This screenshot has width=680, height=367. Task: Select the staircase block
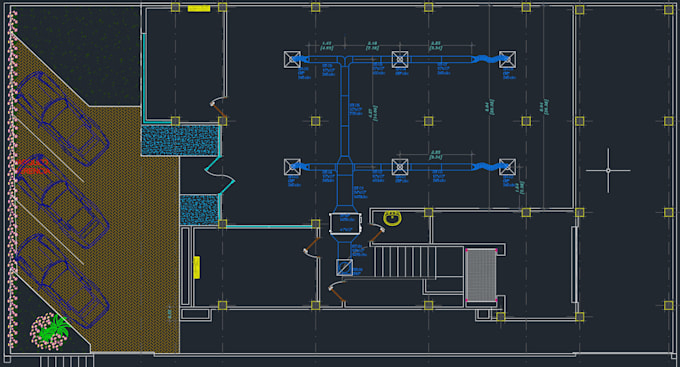405,262
